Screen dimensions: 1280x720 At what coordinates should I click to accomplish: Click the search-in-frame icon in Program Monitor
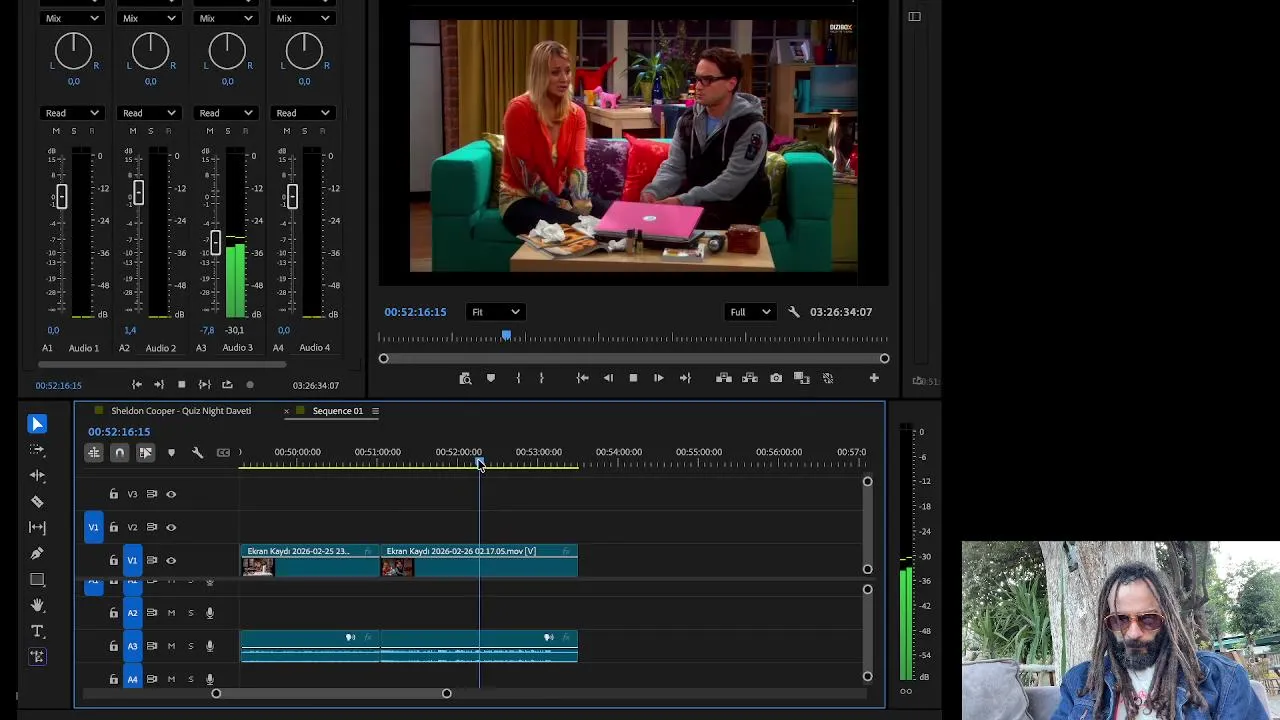465,378
